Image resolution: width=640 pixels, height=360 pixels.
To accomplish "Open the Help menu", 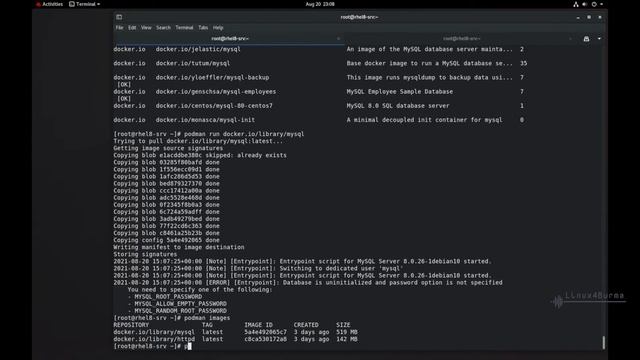I will [x=218, y=28].
